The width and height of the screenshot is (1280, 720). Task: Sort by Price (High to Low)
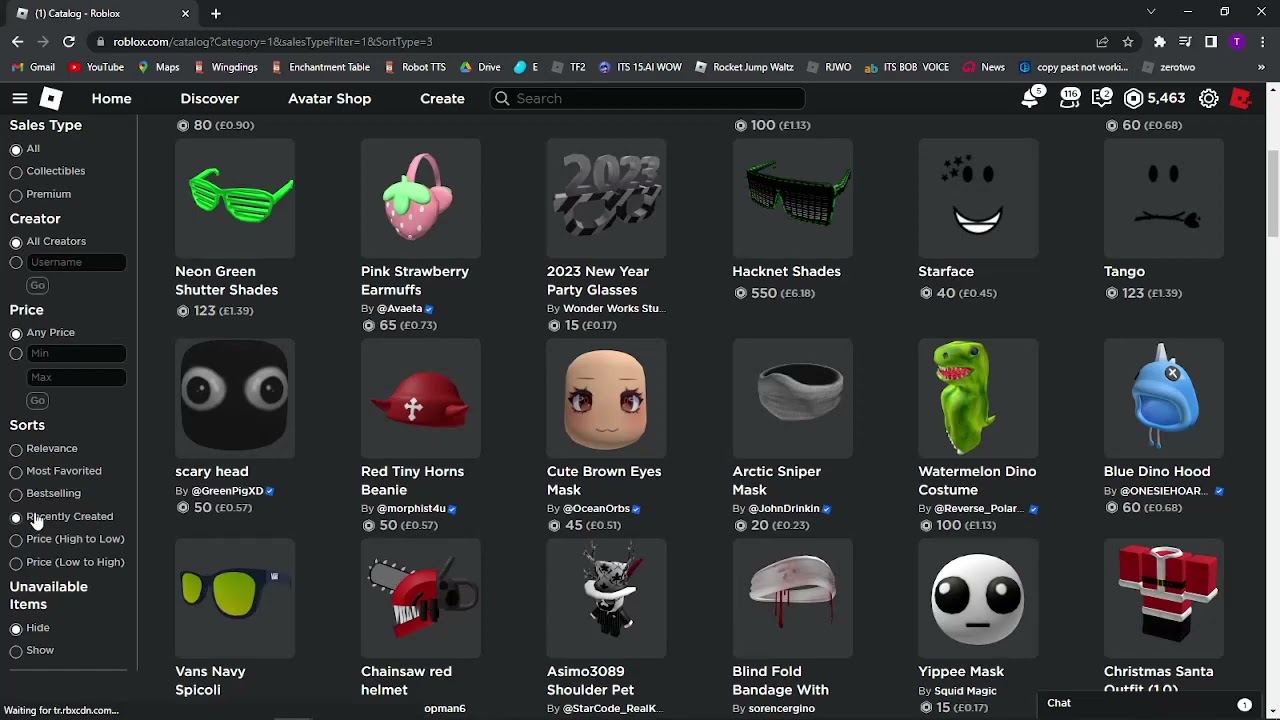[x=16, y=540]
